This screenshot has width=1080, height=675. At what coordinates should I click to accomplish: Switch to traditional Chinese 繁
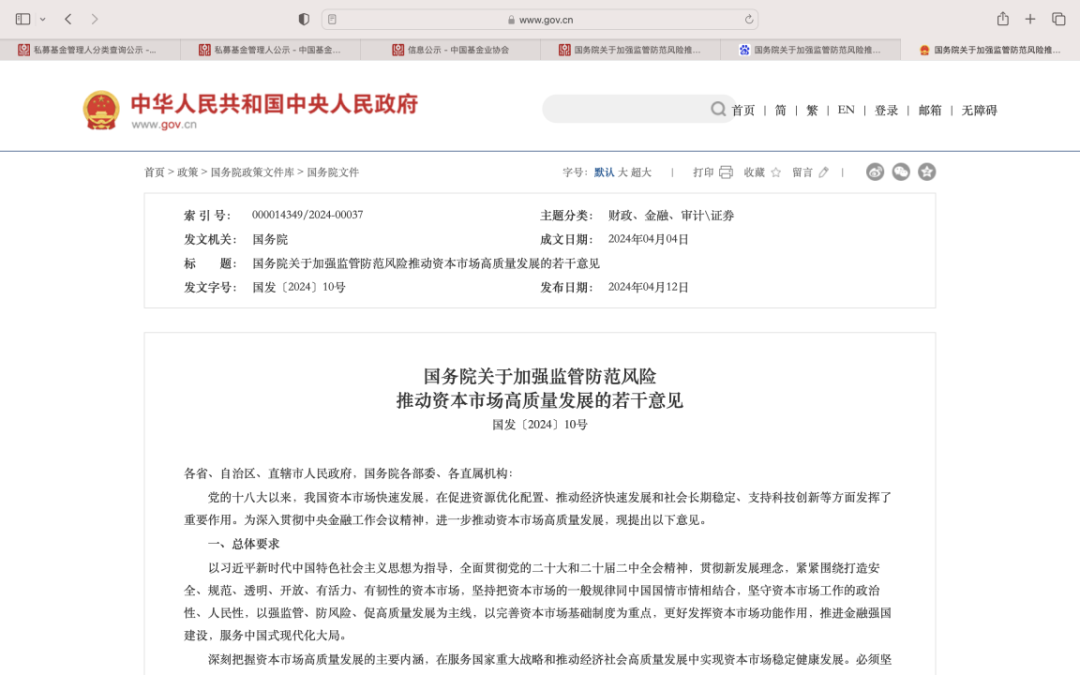[812, 110]
